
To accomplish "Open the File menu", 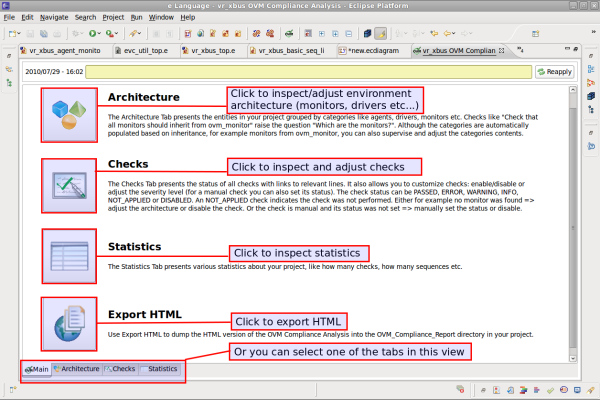I will [9, 17].
